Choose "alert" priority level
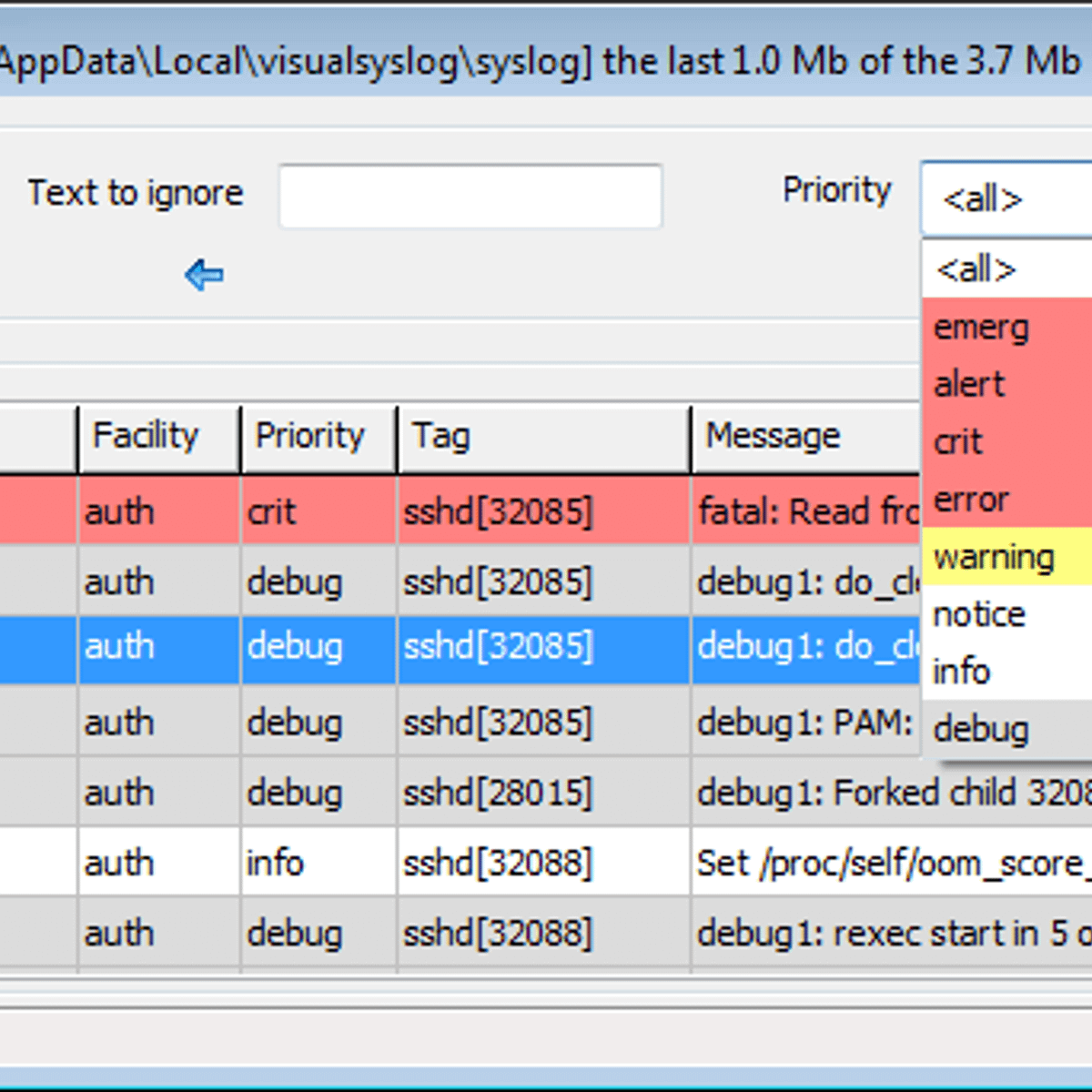Screen dimensions: 1092x1092 (x=969, y=385)
